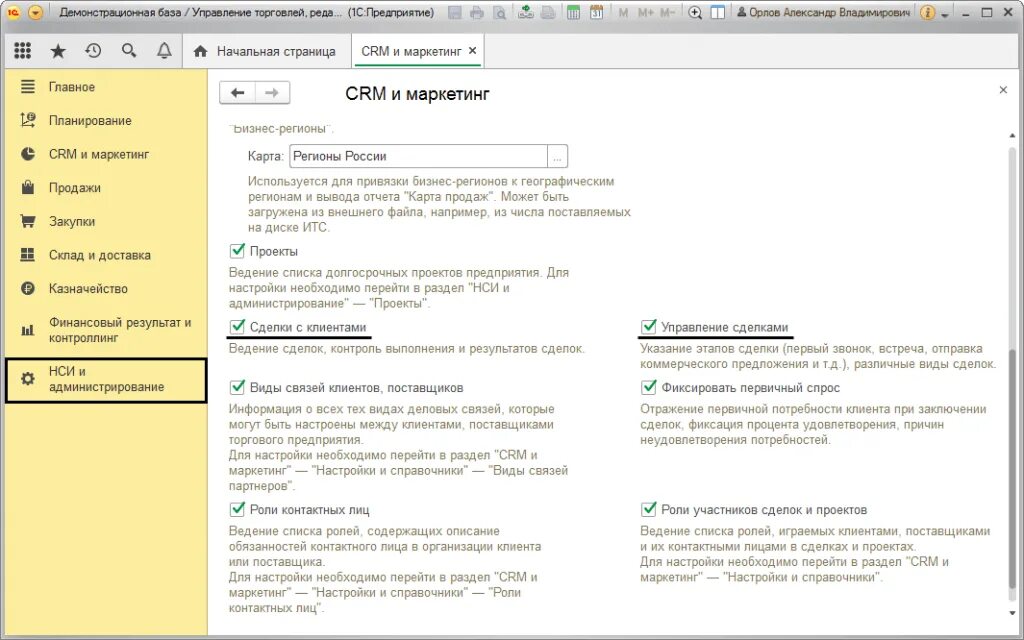Open the calculator icon in title bar

click(573, 12)
